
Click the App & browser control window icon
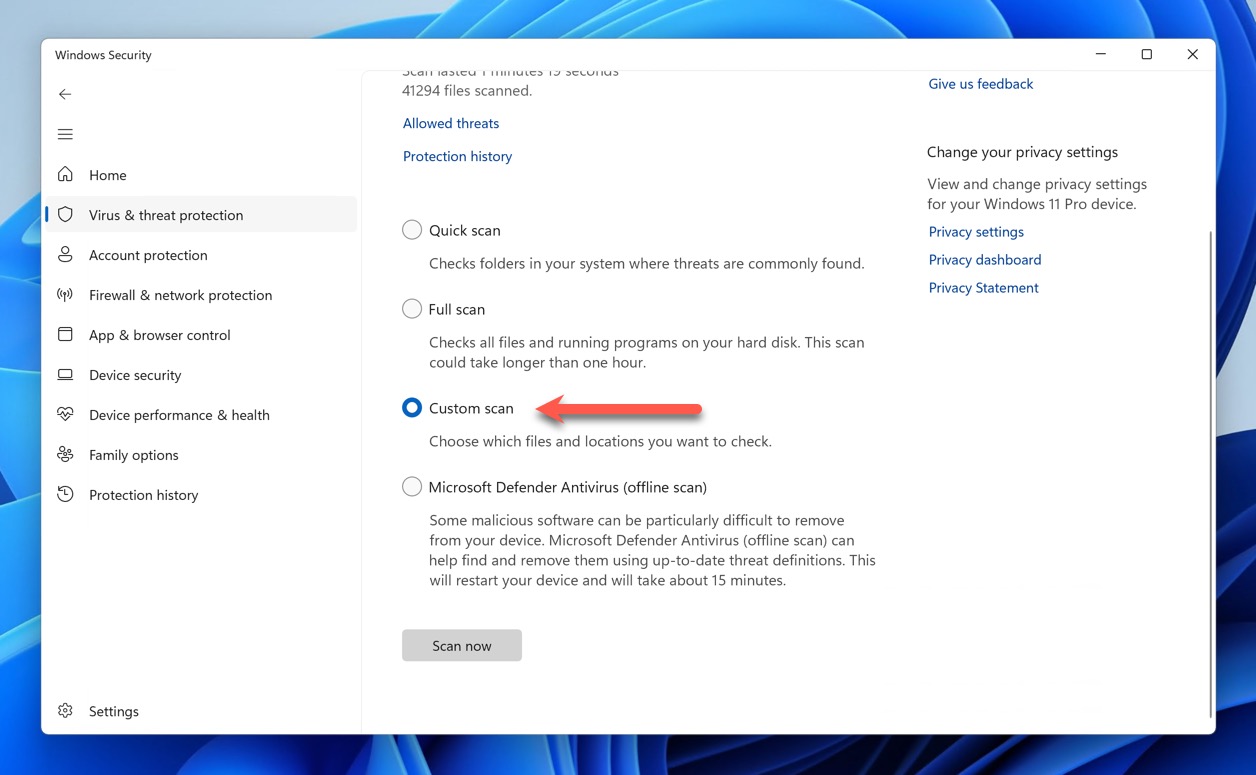[65, 334]
